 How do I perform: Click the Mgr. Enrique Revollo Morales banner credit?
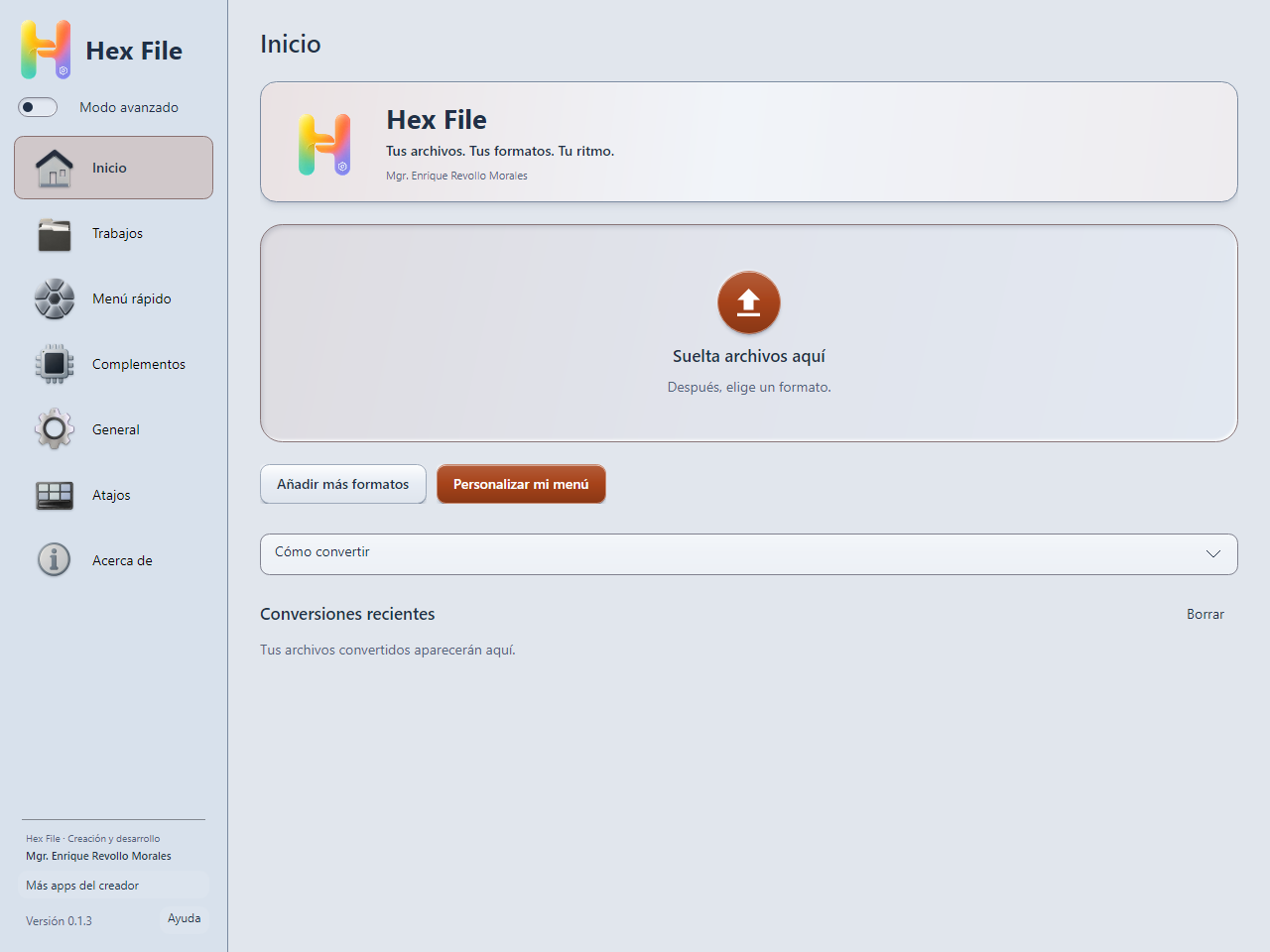456,176
